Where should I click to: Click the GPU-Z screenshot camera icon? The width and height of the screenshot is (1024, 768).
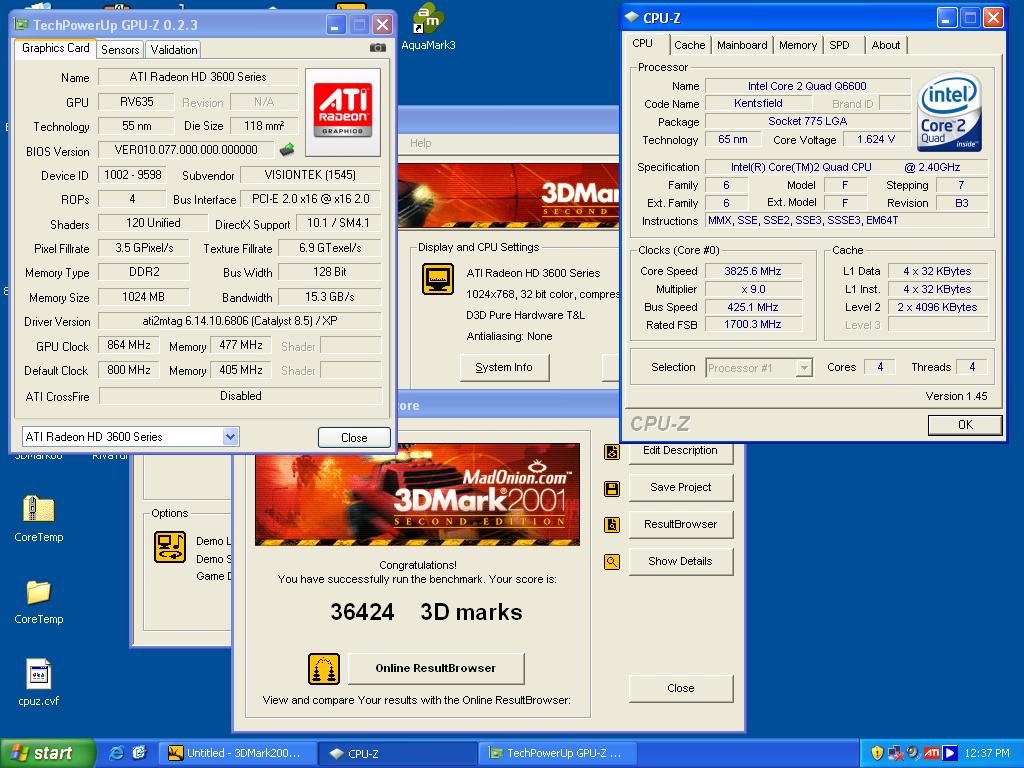377,48
